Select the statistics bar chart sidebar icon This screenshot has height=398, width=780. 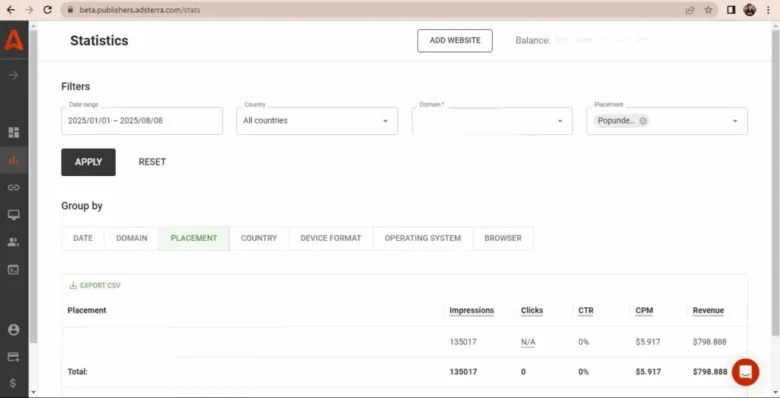14,160
